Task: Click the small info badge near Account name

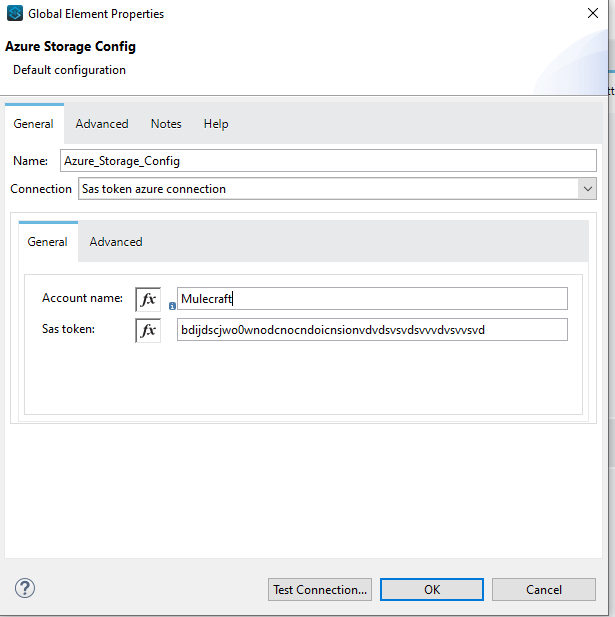Action: (x=172, y=306)
